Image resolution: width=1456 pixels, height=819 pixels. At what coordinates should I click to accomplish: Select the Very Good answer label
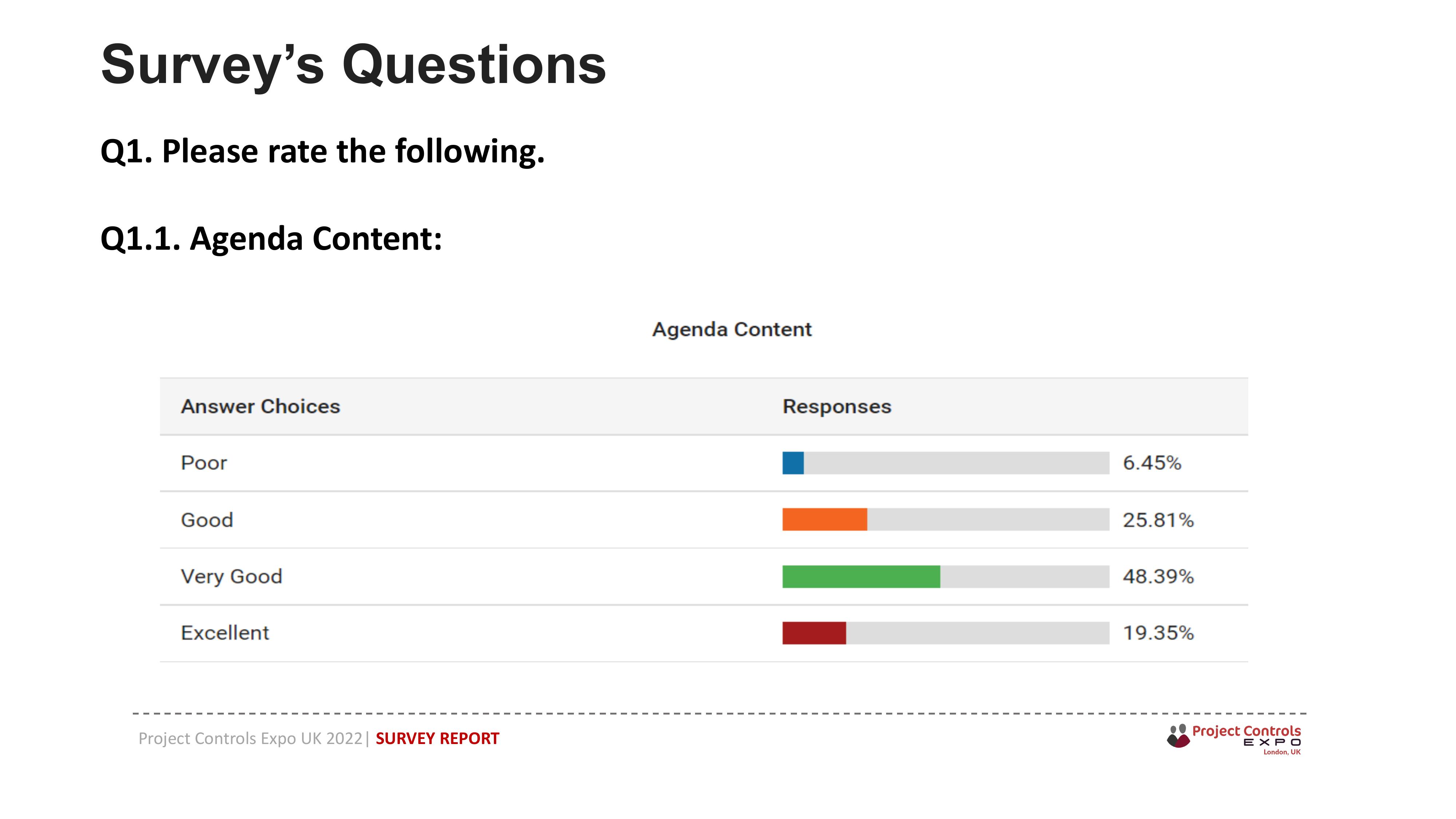(x=232, y=577)
